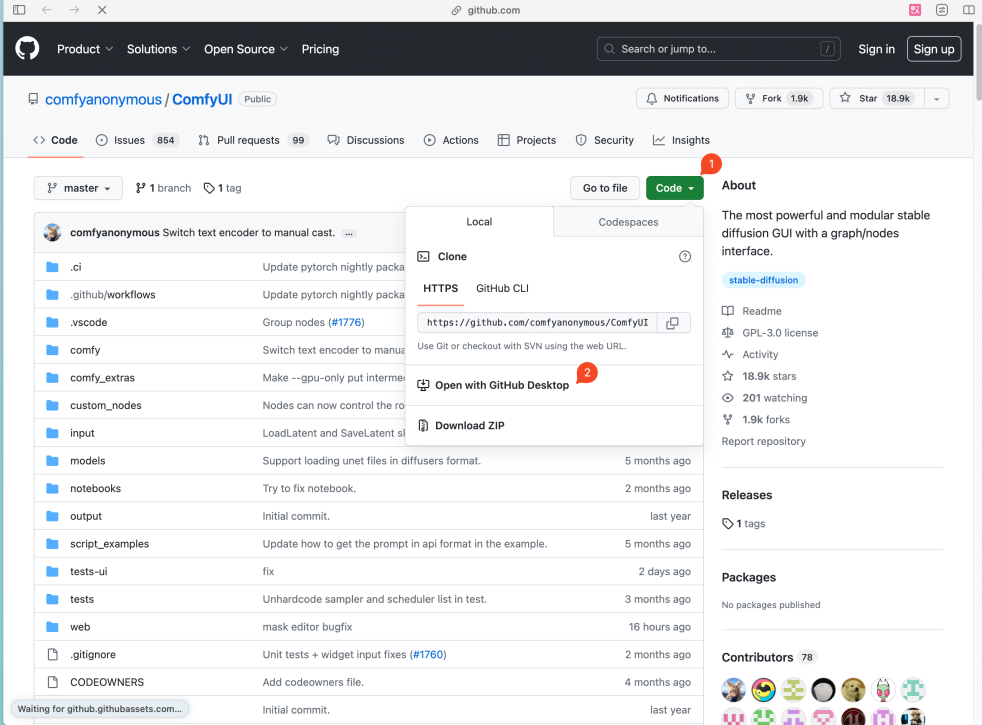The image size is (982, 725).
Task: Open browser reader/translate toolbar icon
Action: pyautogui.click(x=942, y=10)
